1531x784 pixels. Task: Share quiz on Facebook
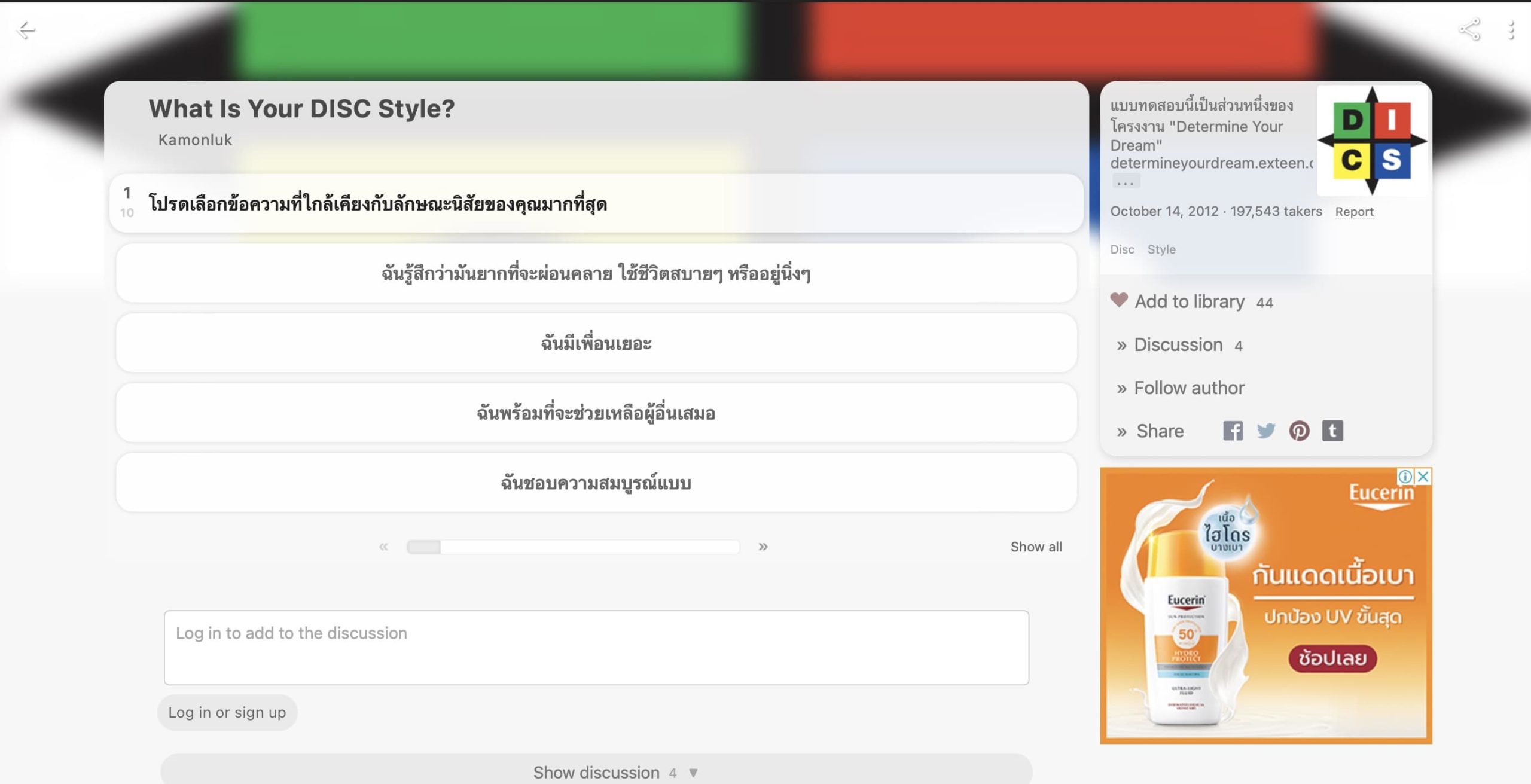(x=1233, y=431)
